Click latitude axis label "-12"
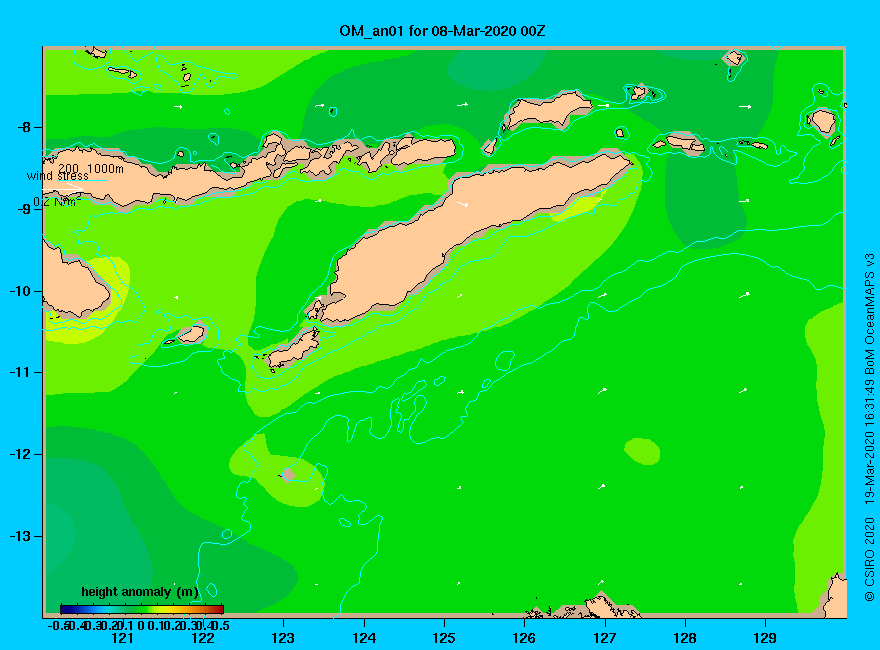This screenshot has height=650, width=880. point(20,454)
